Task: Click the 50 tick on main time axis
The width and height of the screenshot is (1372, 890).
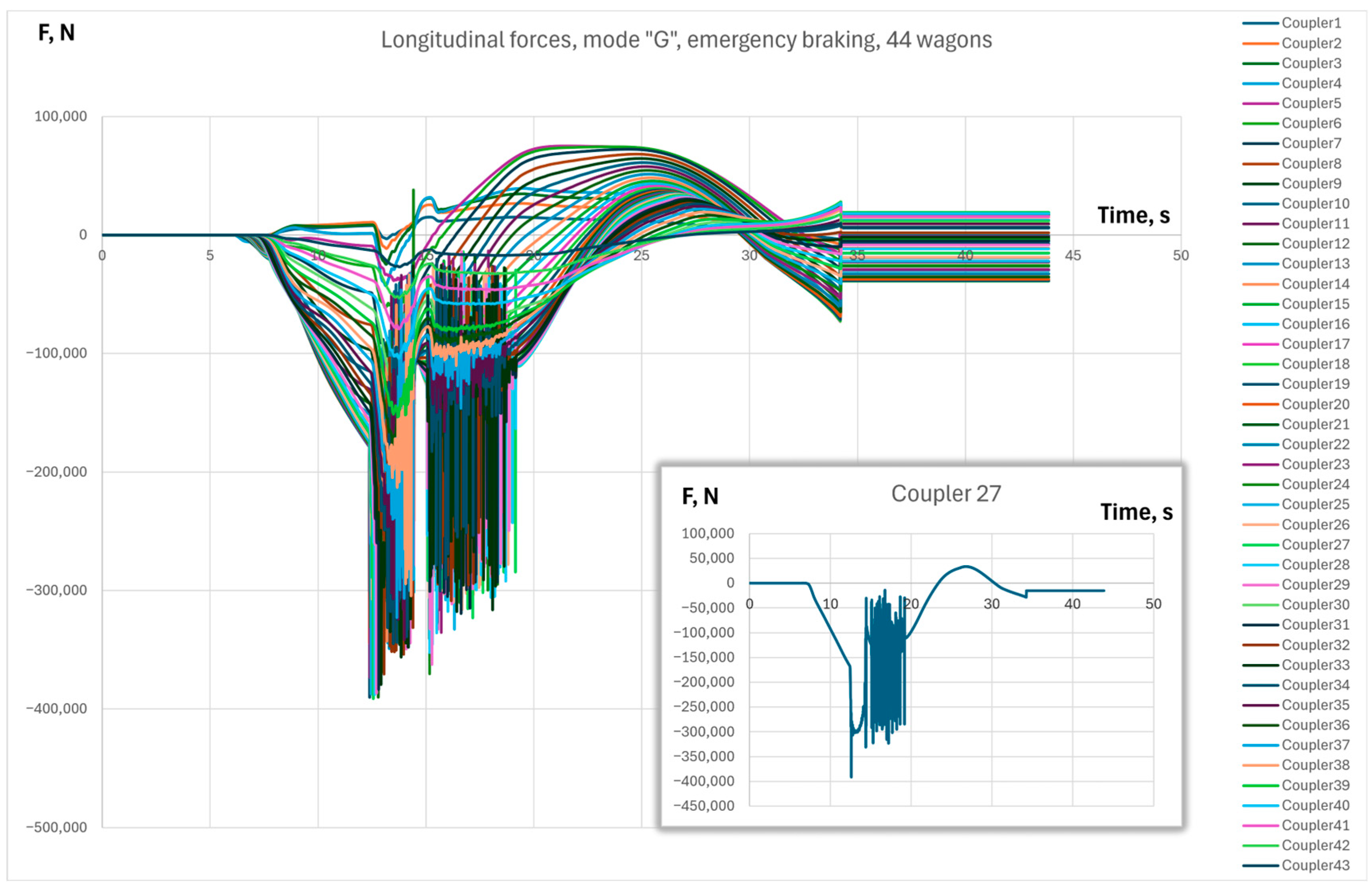Action: (x=1181, y=255)
